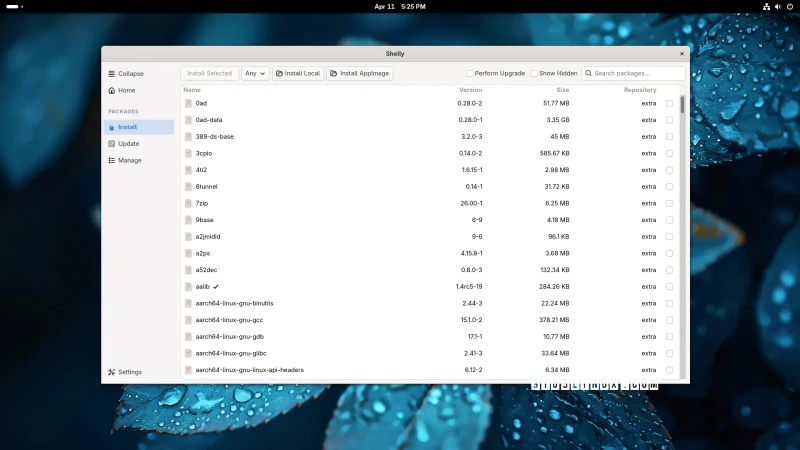Click the icon beside aarch64-linux-gnu-binutils
800x450 pixels.
[188, 303]
